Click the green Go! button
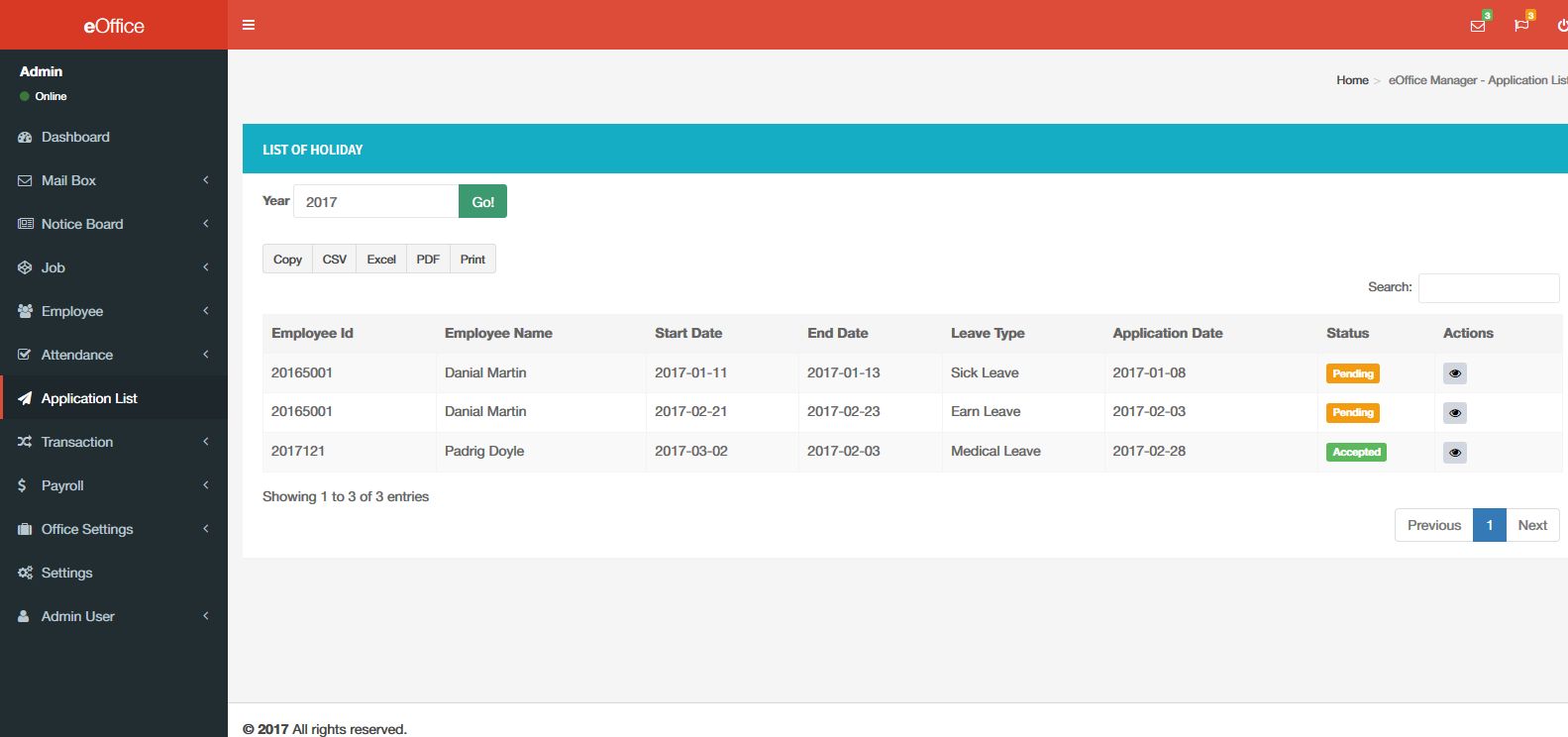This screenshot has width=1568, height=737. click(482, 201)
